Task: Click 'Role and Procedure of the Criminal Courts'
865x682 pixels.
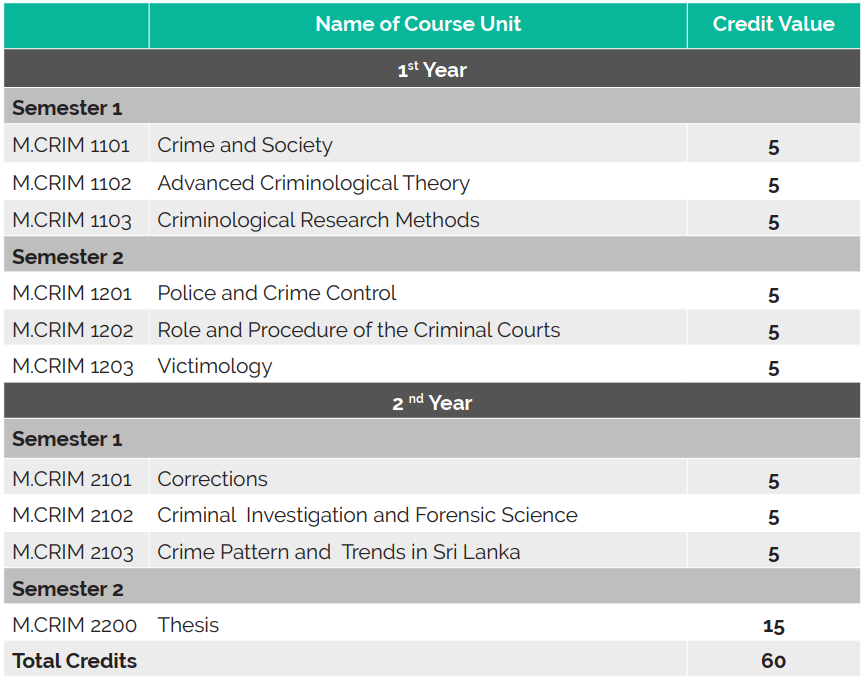Action: coord(359,330)
